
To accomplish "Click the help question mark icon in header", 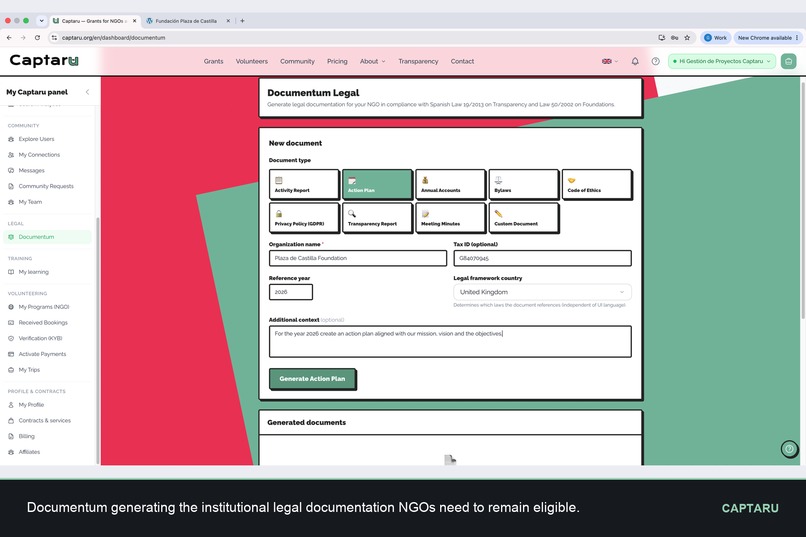I will [x=655, y=61].
